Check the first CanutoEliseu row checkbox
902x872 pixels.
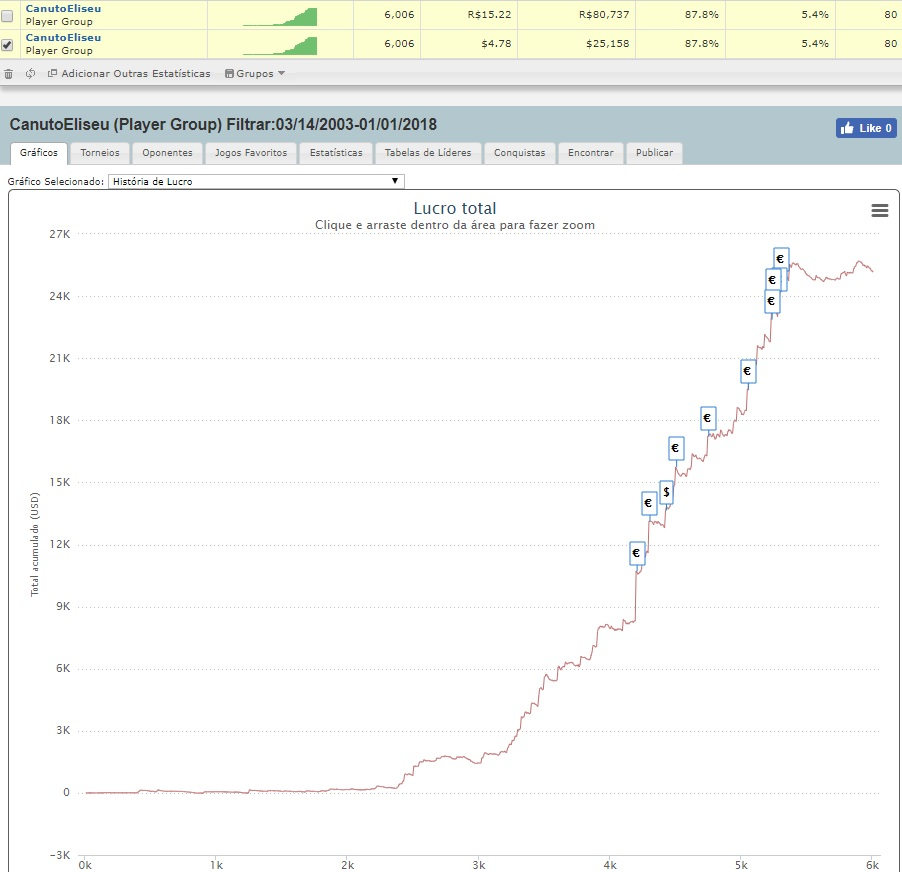(7, 16)
